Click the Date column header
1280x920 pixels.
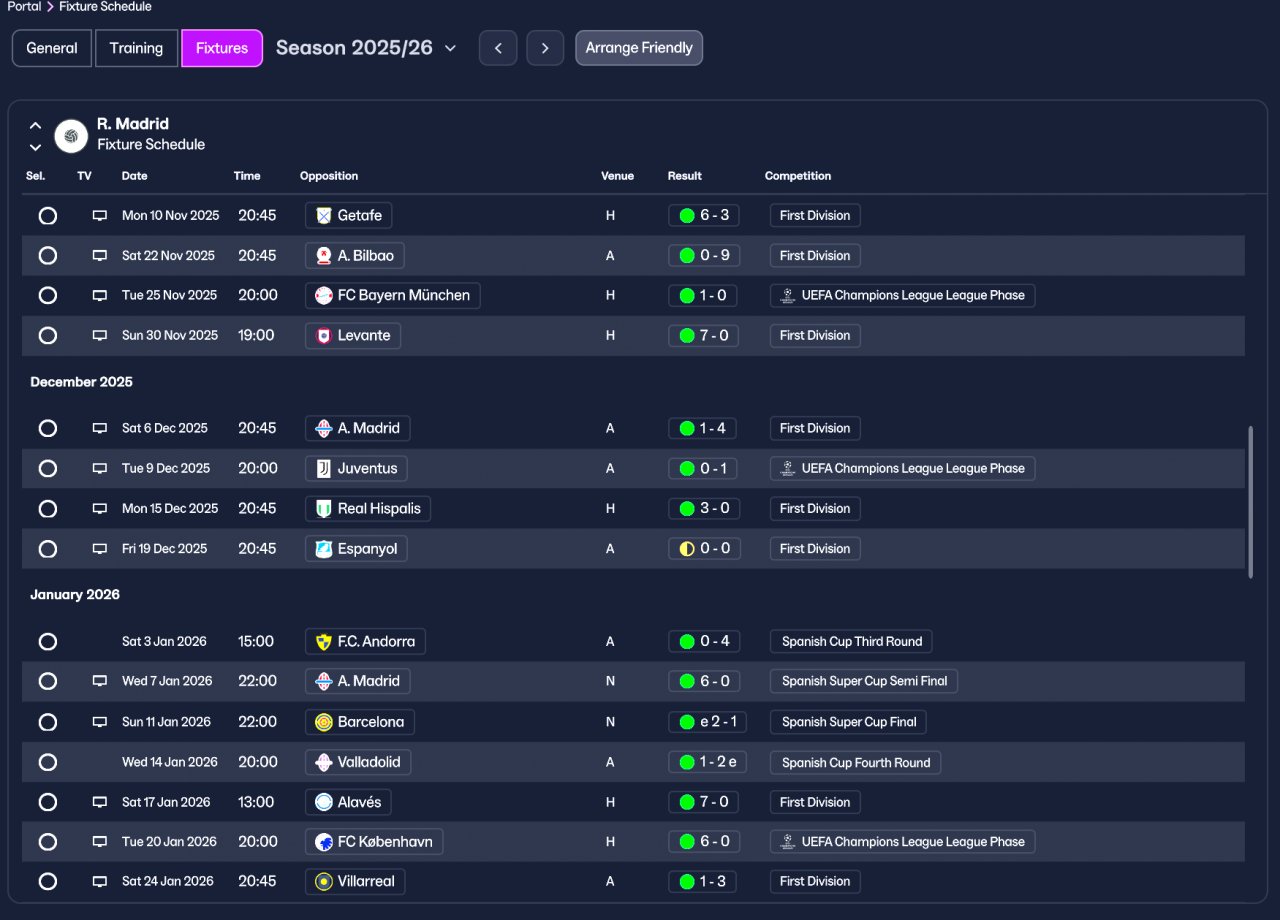point(134,176)
